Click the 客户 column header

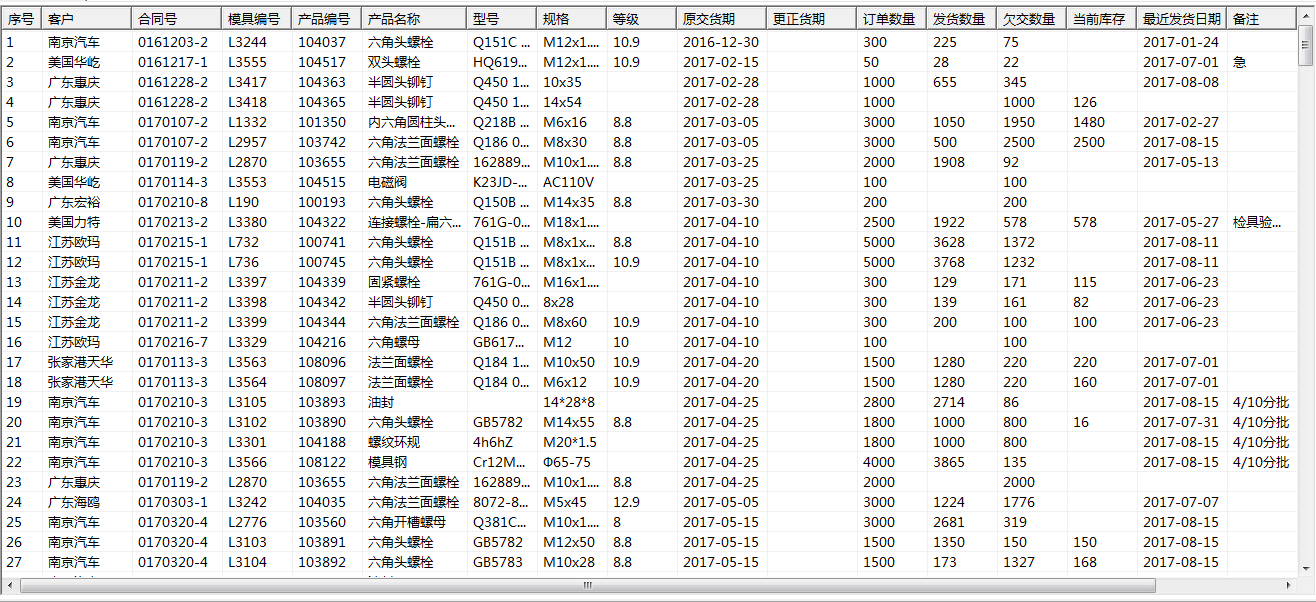click(x=86, y=19)
